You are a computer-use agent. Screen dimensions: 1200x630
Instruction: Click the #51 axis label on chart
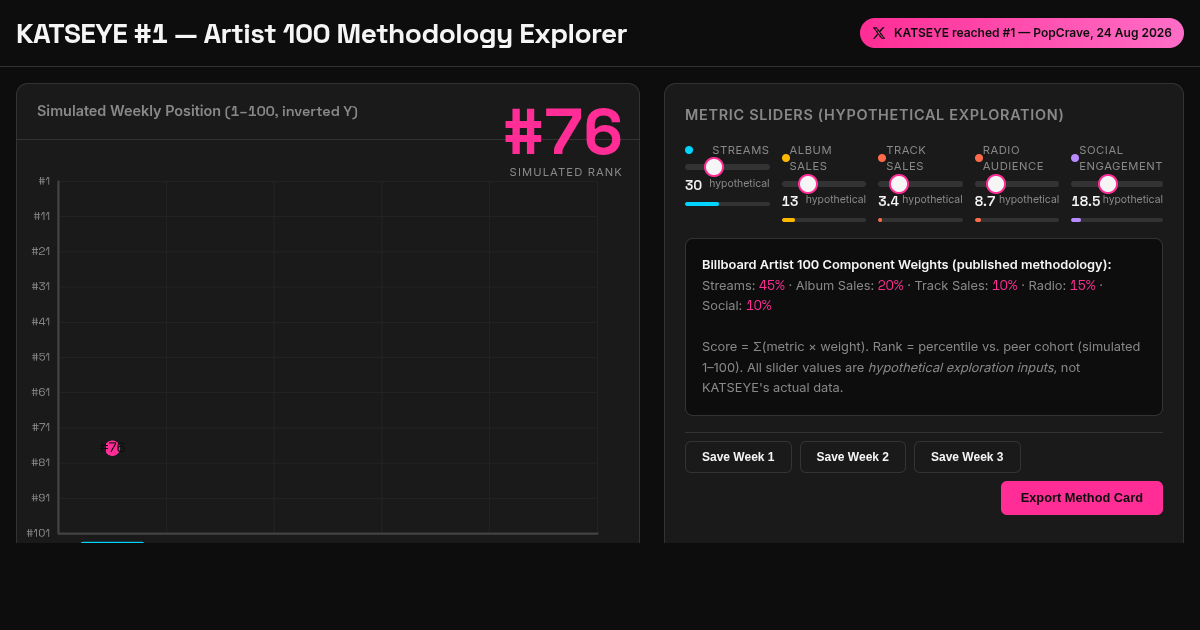pos(41,357)
